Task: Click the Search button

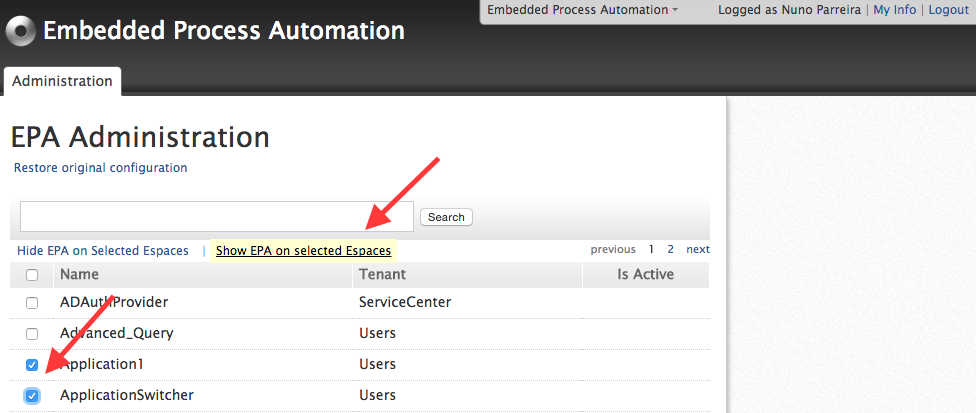Action: 446,217
